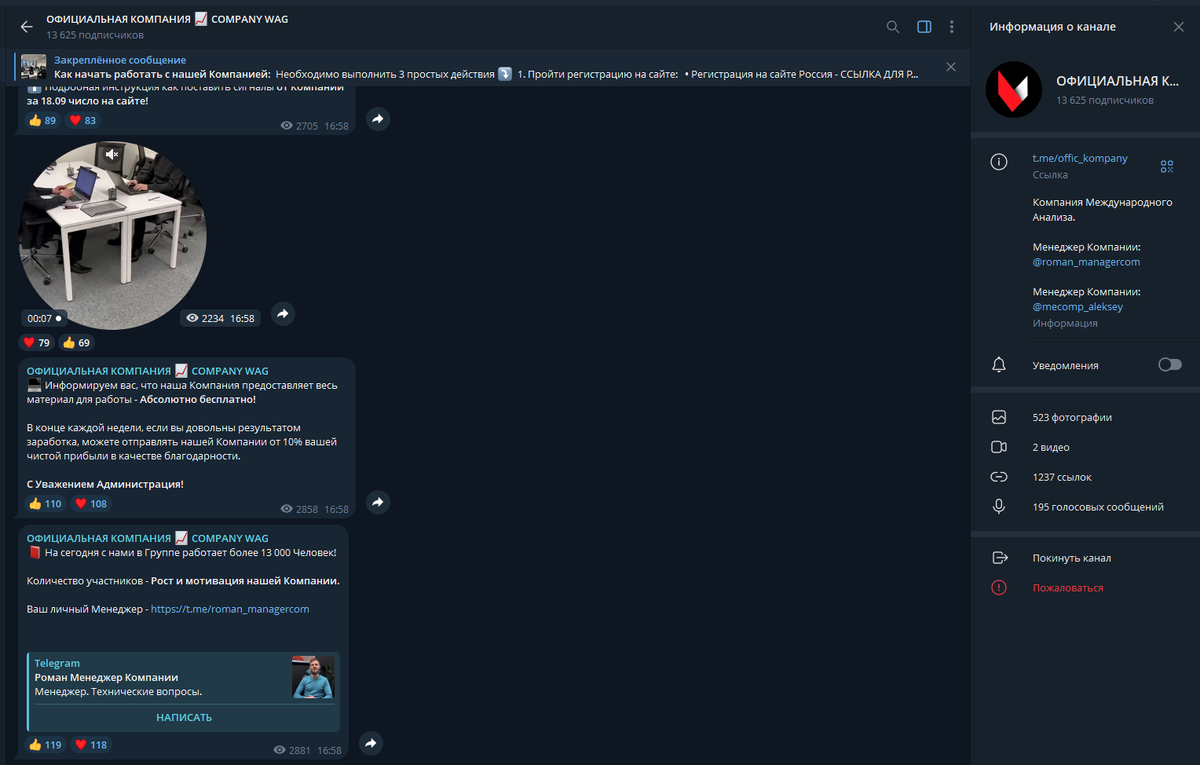The width and height of the screenshot is (1200, 765).
Task: Unmute the round video message
Action: [x=112, y=154]
